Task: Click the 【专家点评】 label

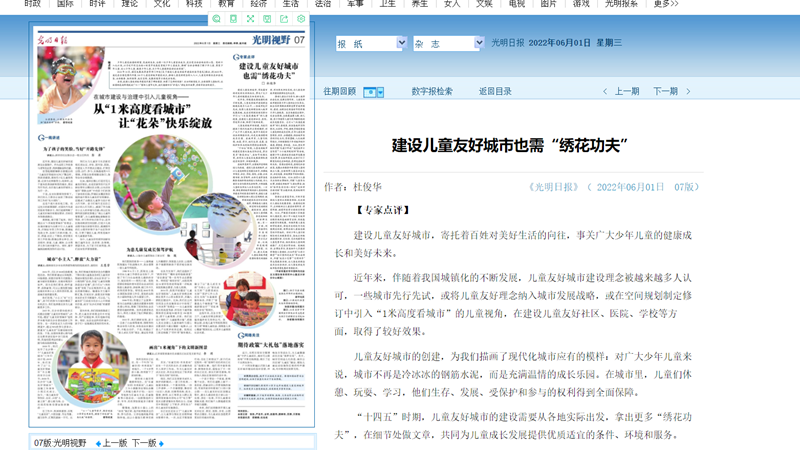Action: [383, 210]
